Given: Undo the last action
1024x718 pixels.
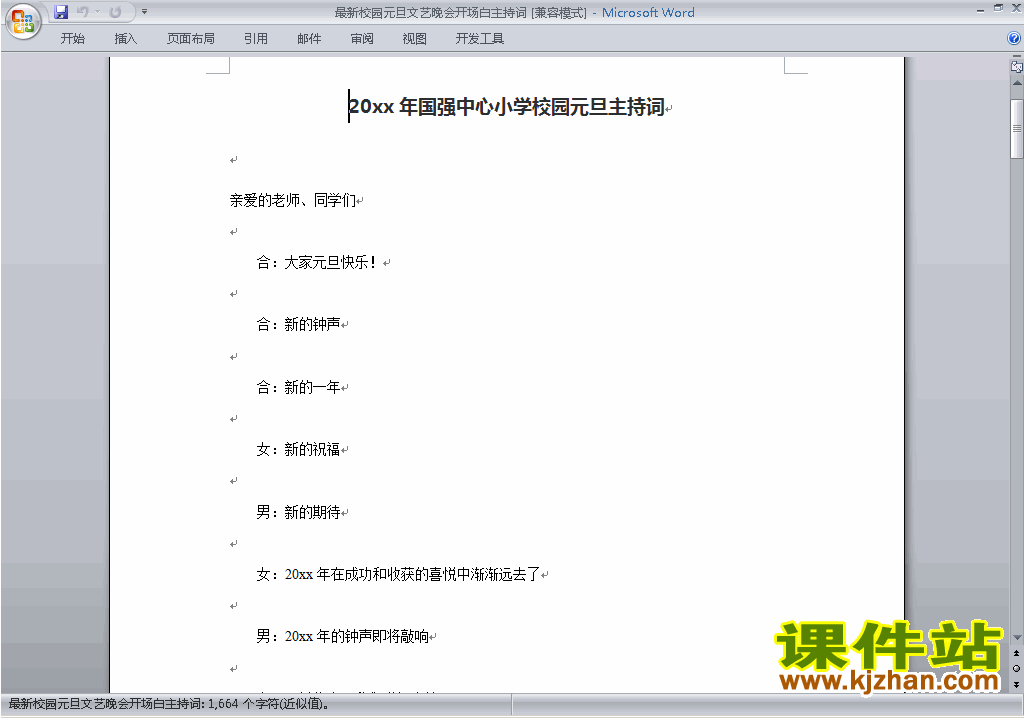Looking at the screenshot, I should coord(82,12).
